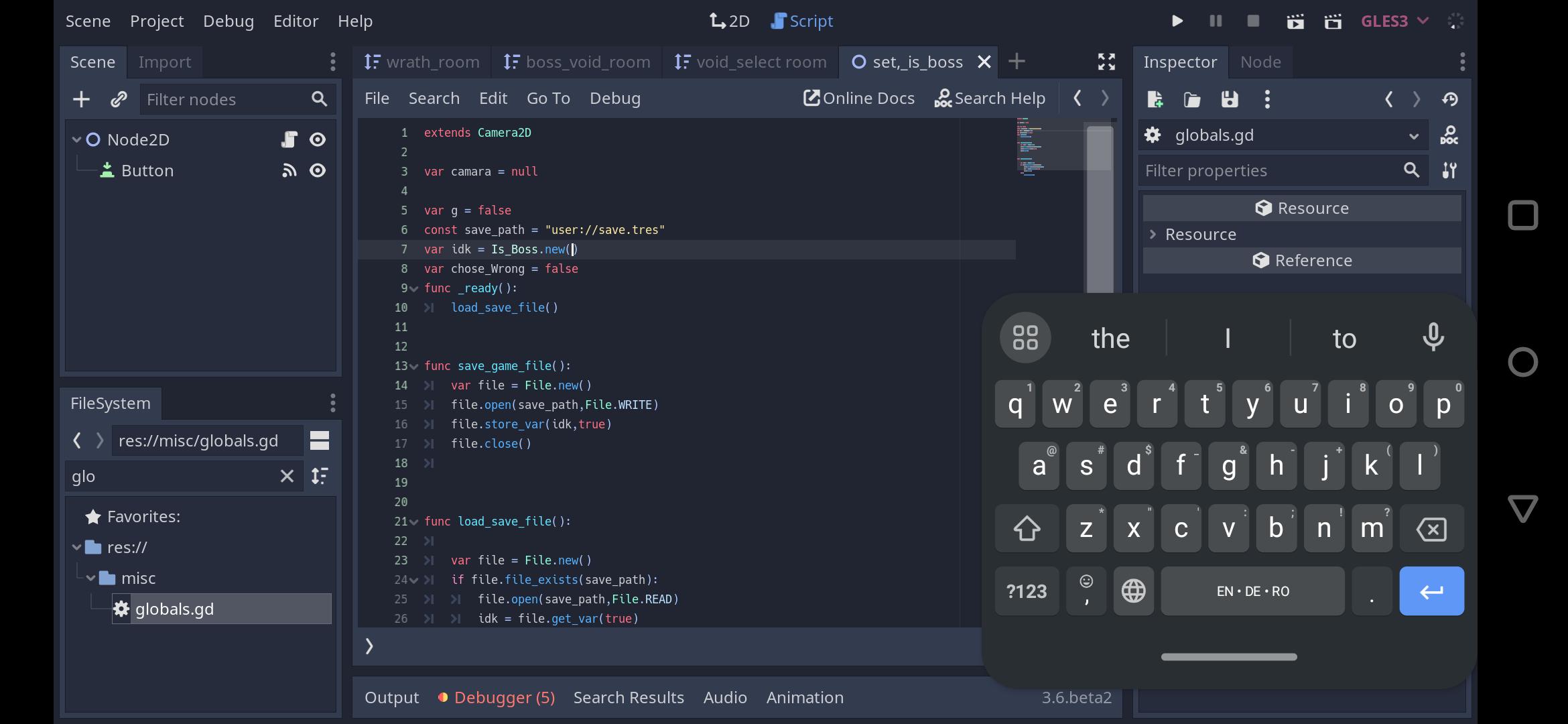Open Search Help in the script editor
This screenshot has width=1568, height=724.
click(990, 98)
